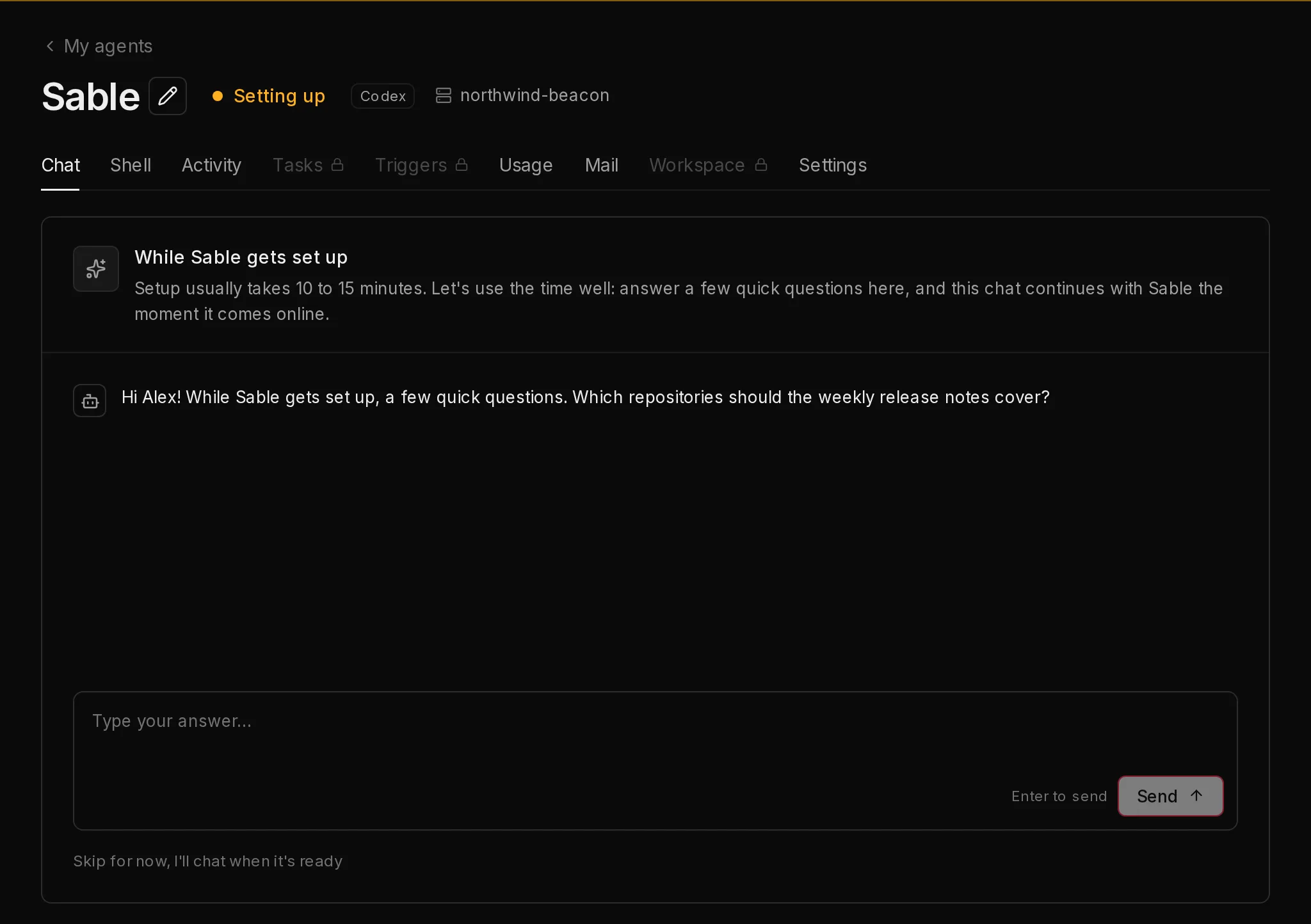Open the Activity tab

211,165
